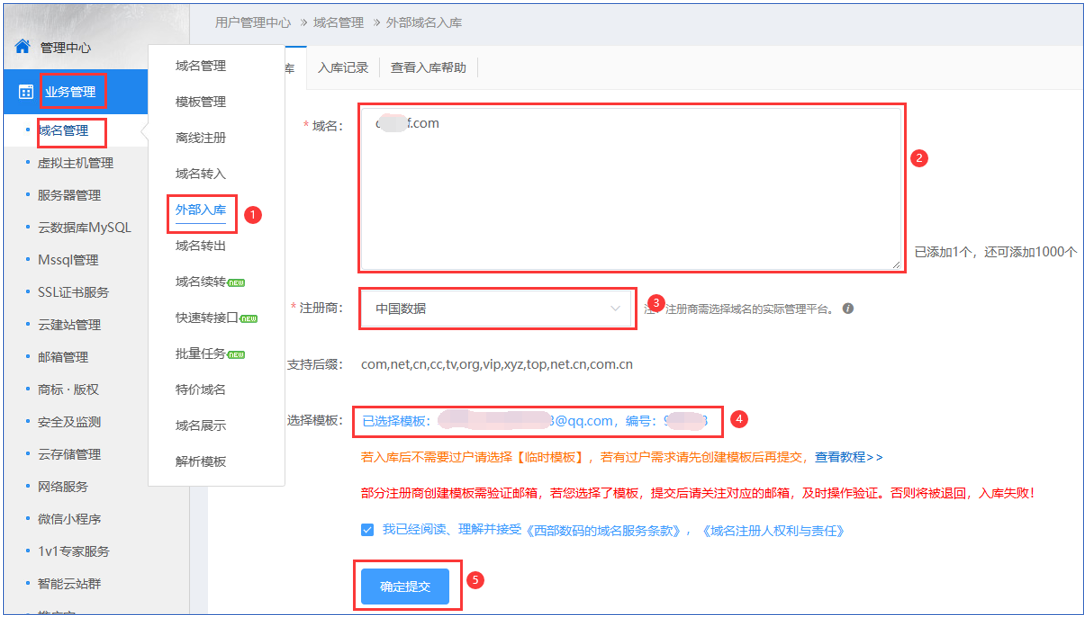Click the 确定提交 button
Viewport: 1086px width, 618px height.
pyautogui.click(x=405, y=586)
